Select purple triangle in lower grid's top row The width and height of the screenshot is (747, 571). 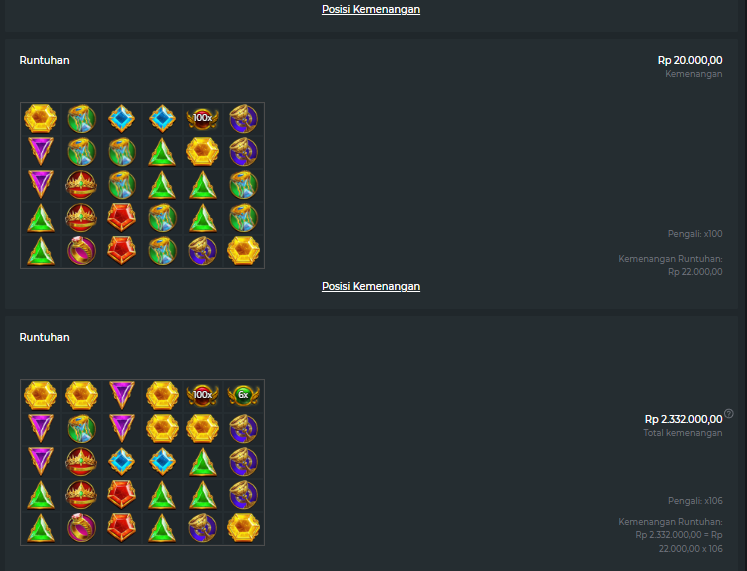tap(121, 396)
